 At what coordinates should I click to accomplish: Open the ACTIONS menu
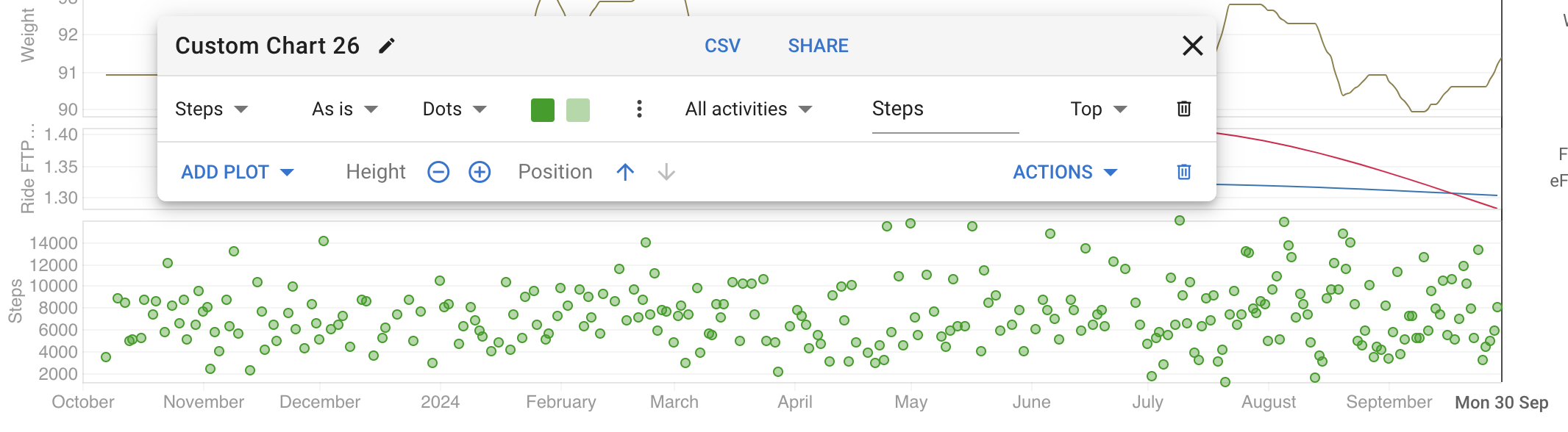[1065, 172]
